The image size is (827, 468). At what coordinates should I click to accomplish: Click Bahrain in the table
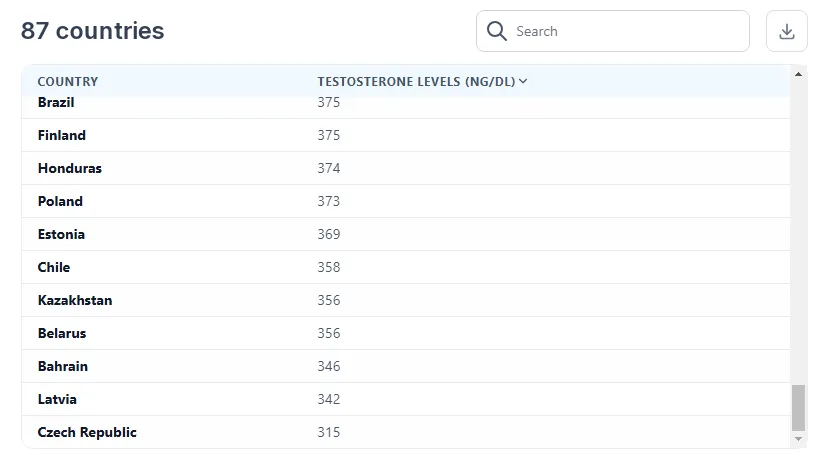point(63,366)
